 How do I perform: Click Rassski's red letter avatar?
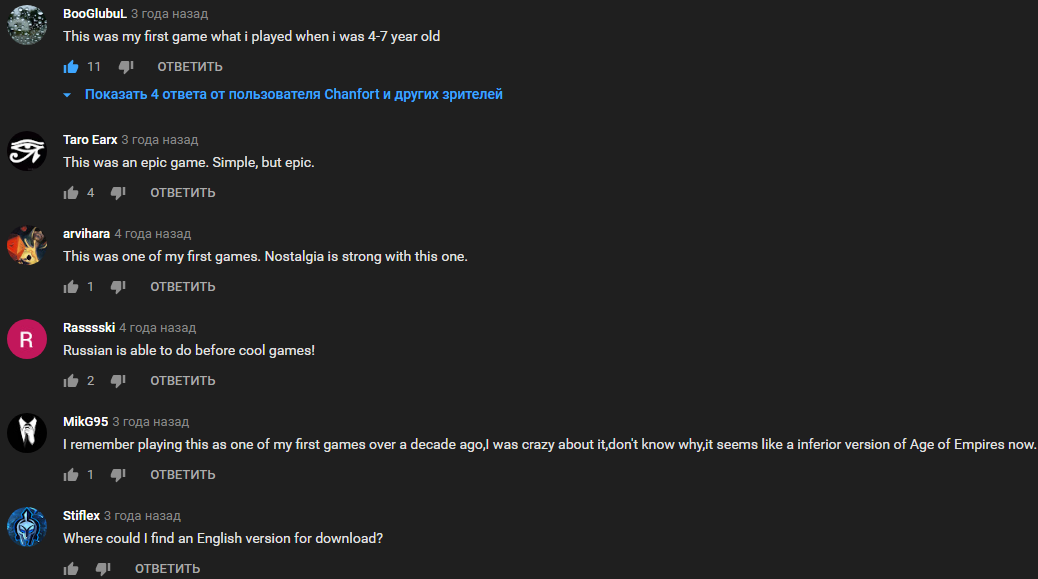[27, 338]
